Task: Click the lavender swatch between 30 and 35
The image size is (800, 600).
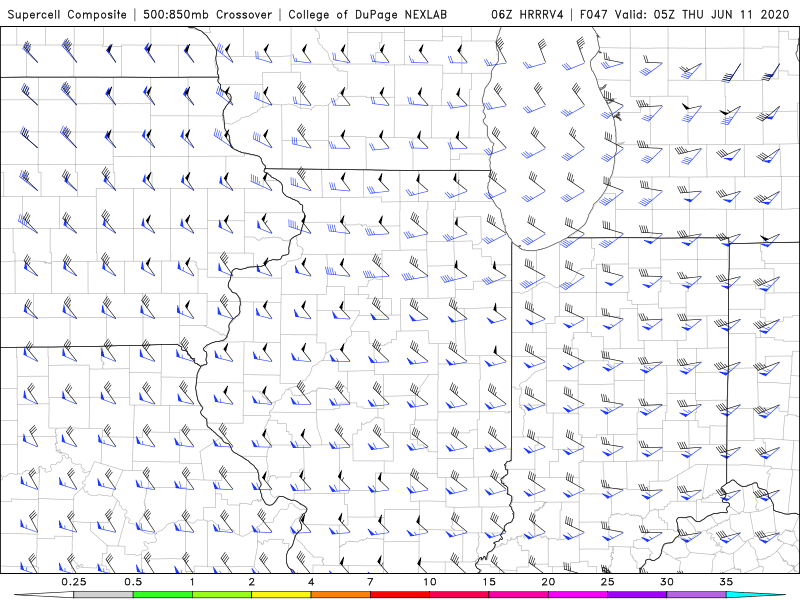Action: (696, 595)
